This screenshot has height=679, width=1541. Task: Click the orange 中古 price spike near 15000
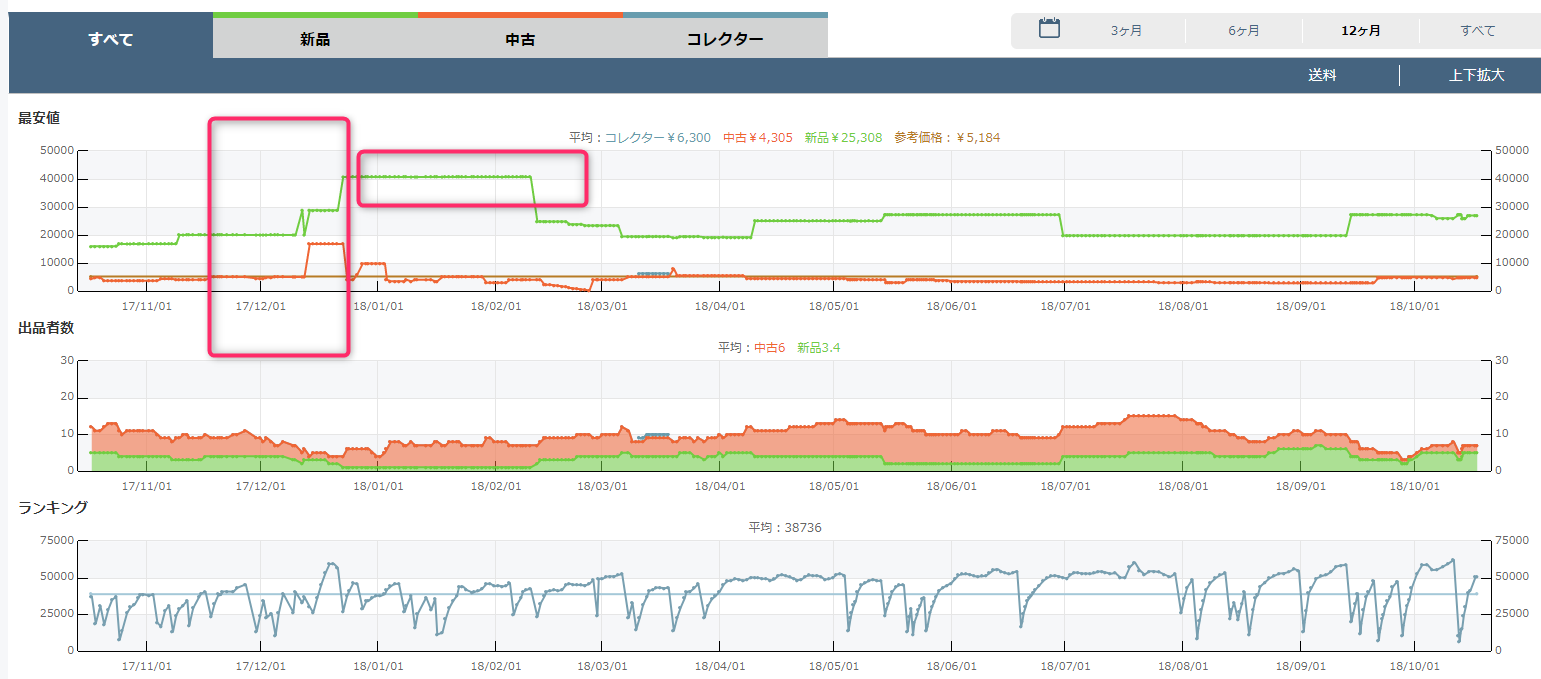[x=326, y=243]
